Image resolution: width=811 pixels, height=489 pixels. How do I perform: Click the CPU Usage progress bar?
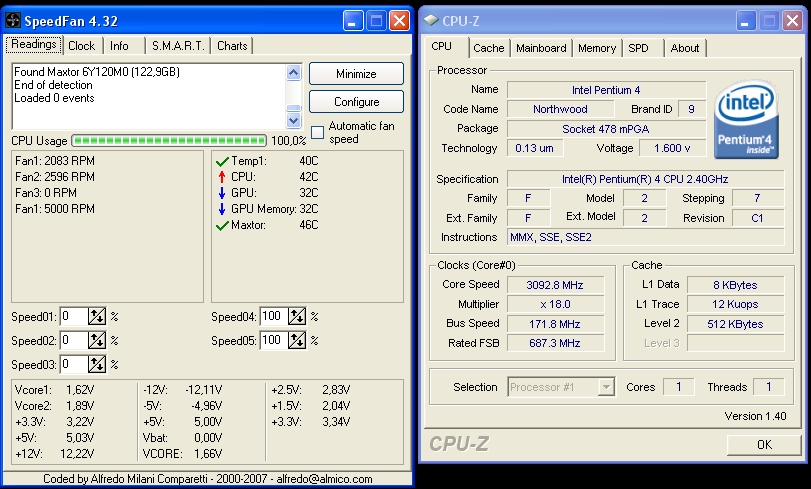(x=169, y=140)
